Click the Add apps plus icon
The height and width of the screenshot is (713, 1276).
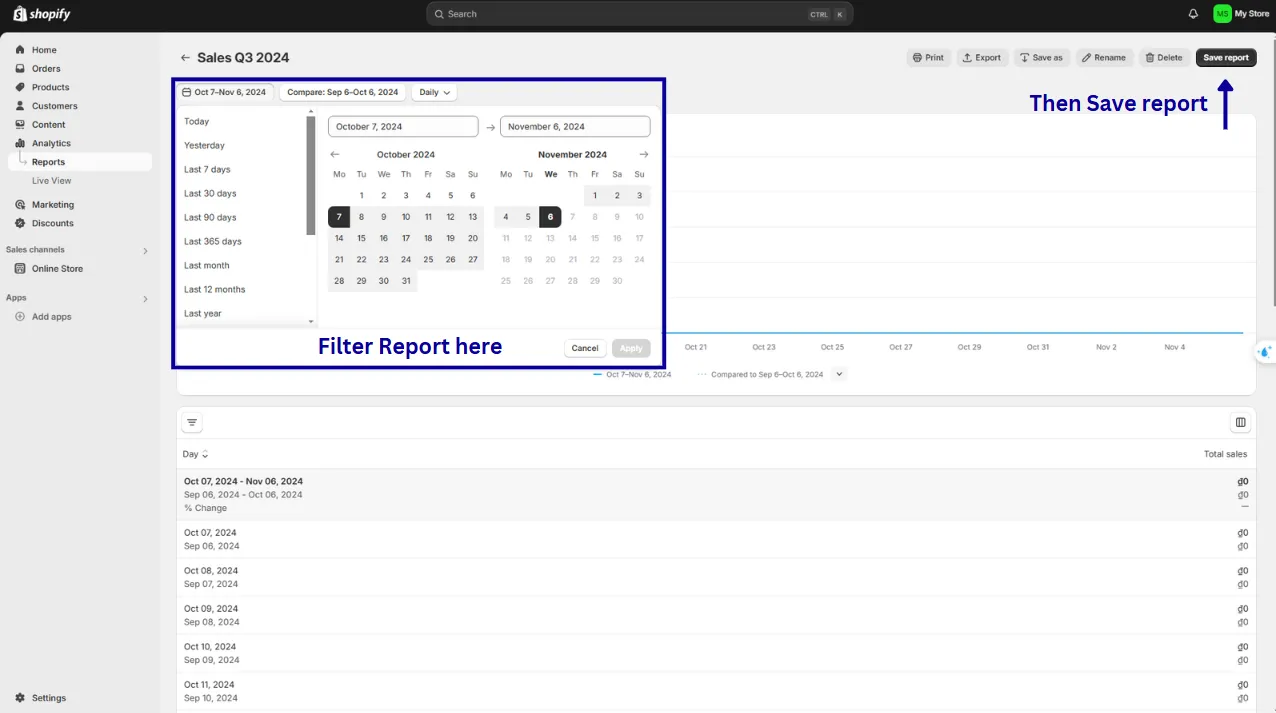point(20,317)
